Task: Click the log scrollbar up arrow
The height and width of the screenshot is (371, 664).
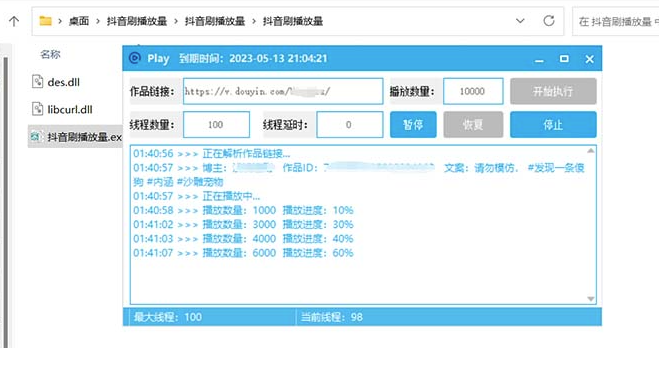Action: (x=591, y=150)
